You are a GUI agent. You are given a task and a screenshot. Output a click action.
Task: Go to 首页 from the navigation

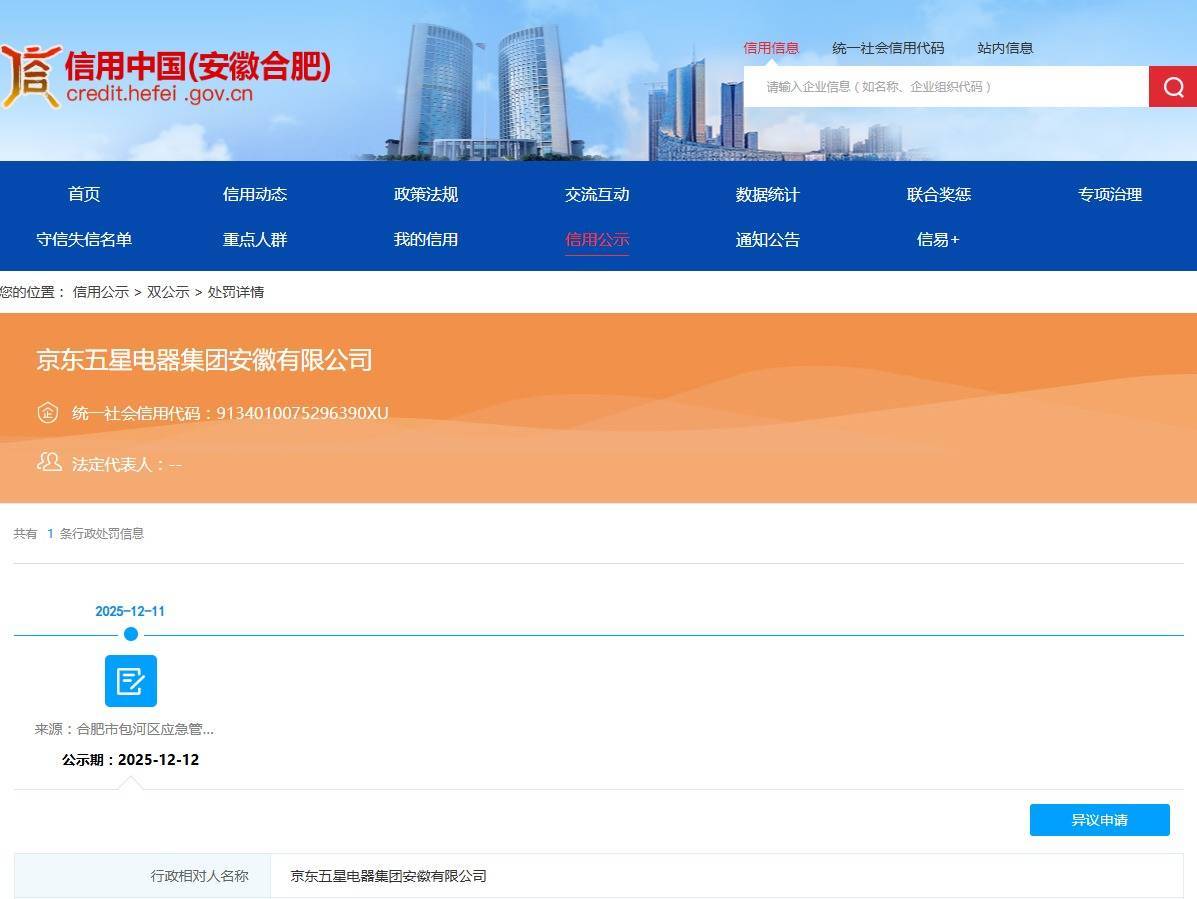pos(84,194)
